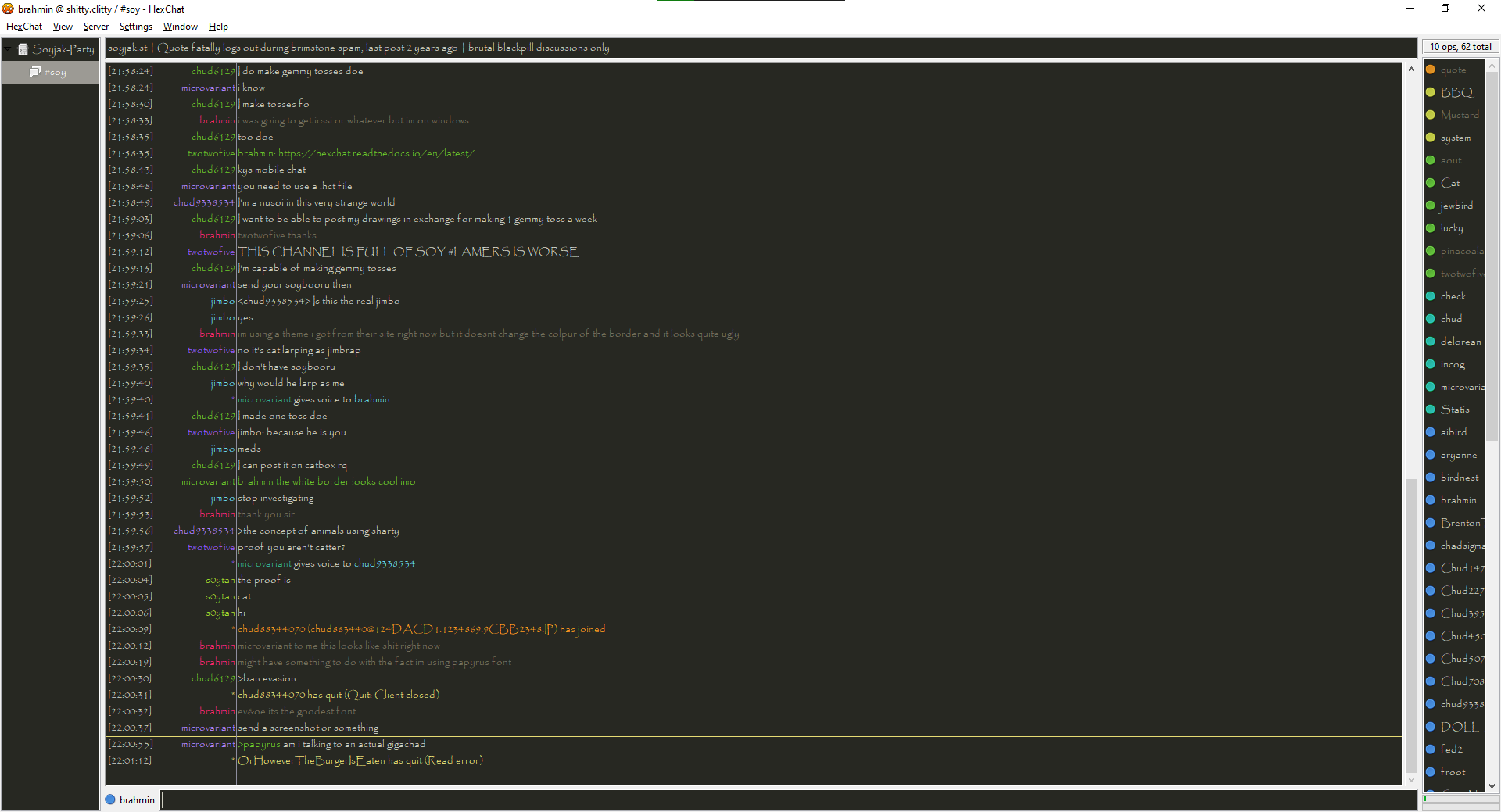Click the #soy channel chat bubble icon

click(34, 72)
